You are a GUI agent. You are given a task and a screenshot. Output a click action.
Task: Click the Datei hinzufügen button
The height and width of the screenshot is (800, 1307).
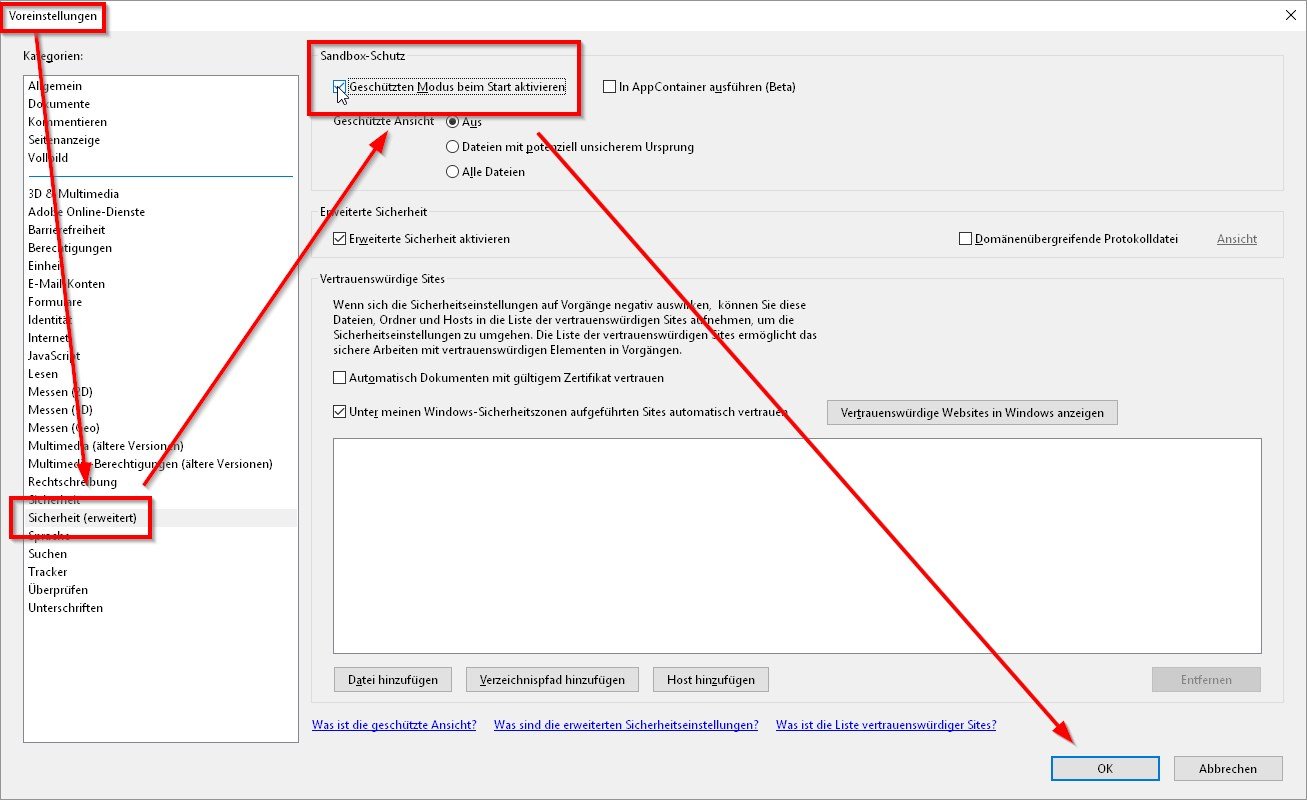(x=391, y=679)
